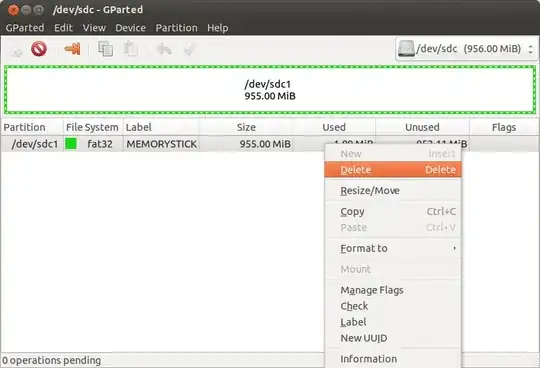Screen dimensions: 540x368
Task: Click the Size column header
Action: click(x=246, y=127)
